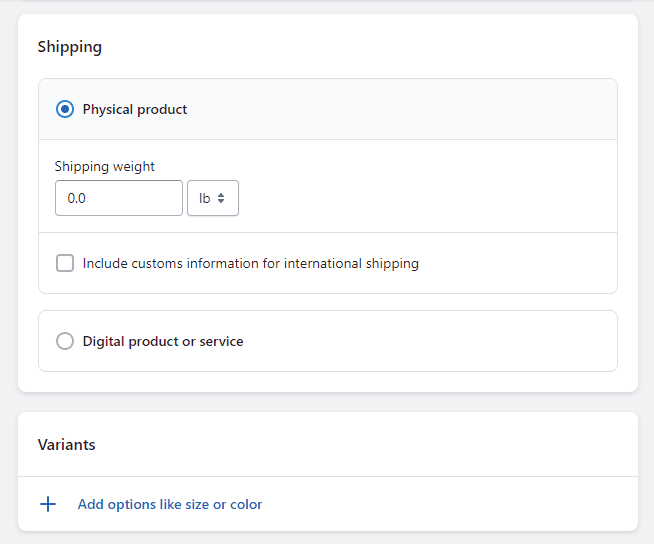Click the plus icon under Variants
This screenshot has height=544, width=654.
pyautogui.click(x=48, y=504)
